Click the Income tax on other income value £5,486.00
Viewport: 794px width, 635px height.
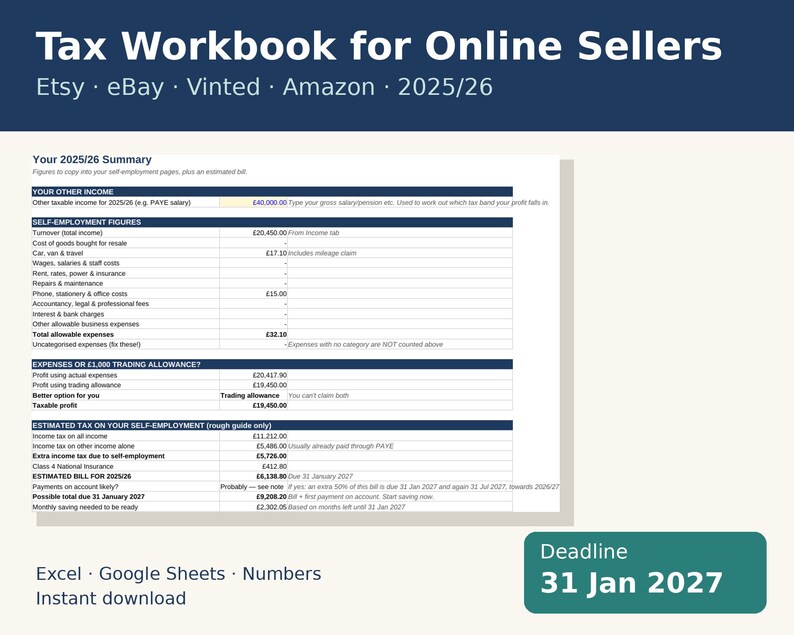pos(271,446)
